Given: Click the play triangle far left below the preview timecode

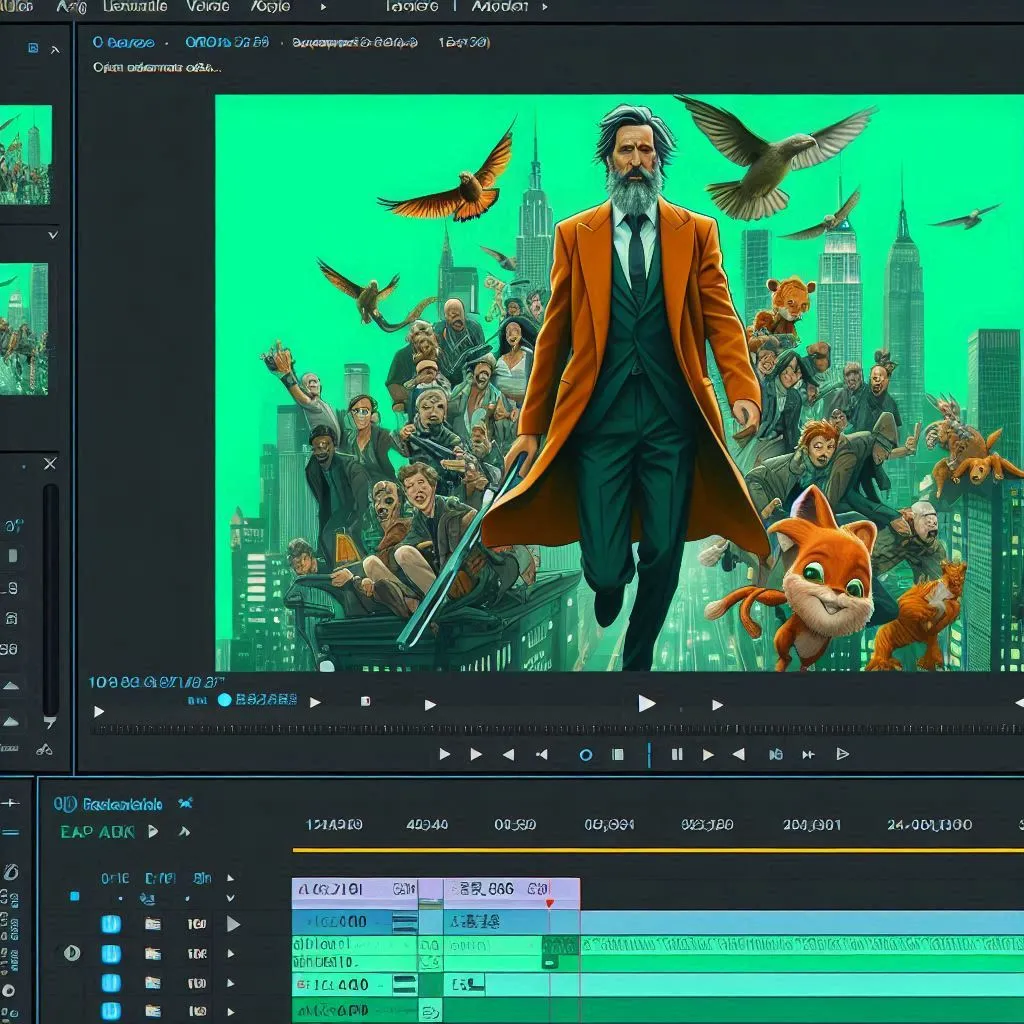Looking at the screenshot, I should click(99, 711).
